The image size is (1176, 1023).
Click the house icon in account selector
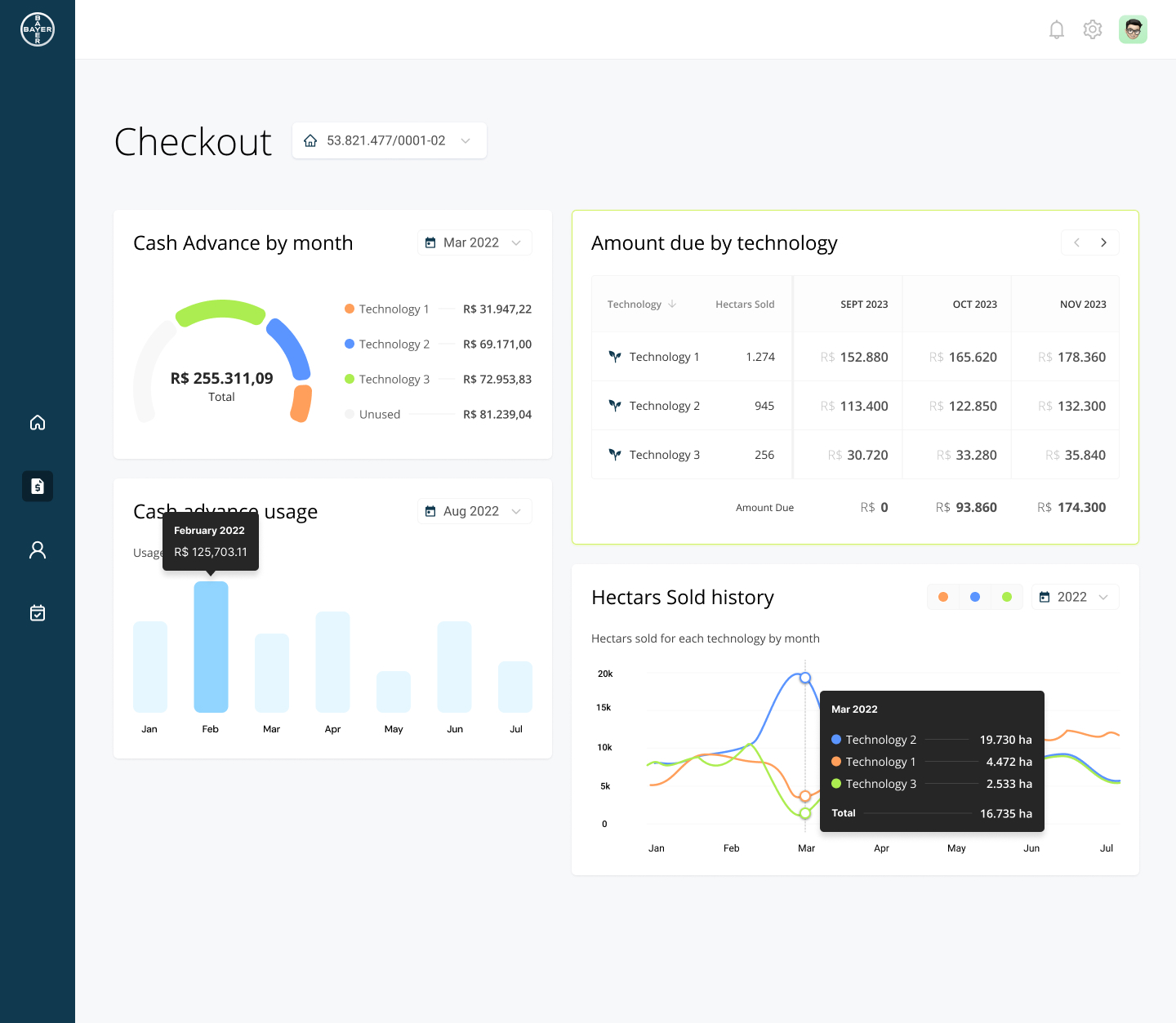(310, 140)
